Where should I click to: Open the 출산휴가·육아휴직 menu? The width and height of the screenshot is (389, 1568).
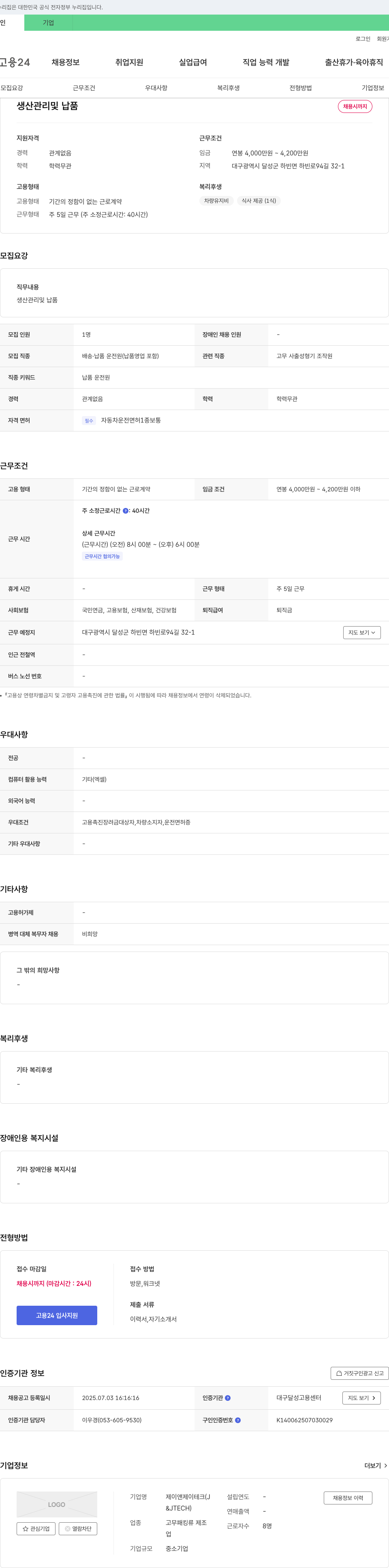(354, 62)
